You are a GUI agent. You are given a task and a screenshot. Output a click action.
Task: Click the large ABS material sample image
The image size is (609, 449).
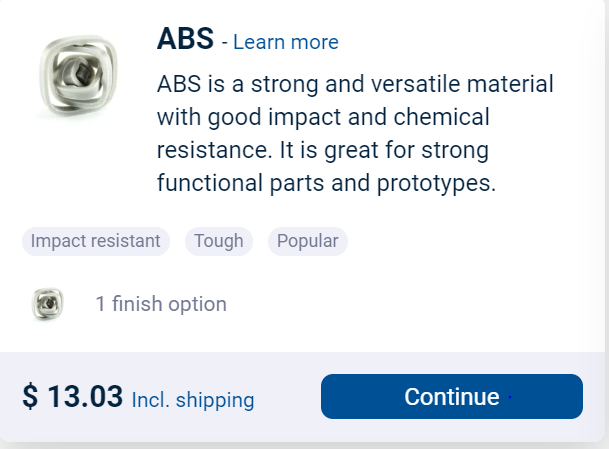click(x=78, y=76)
